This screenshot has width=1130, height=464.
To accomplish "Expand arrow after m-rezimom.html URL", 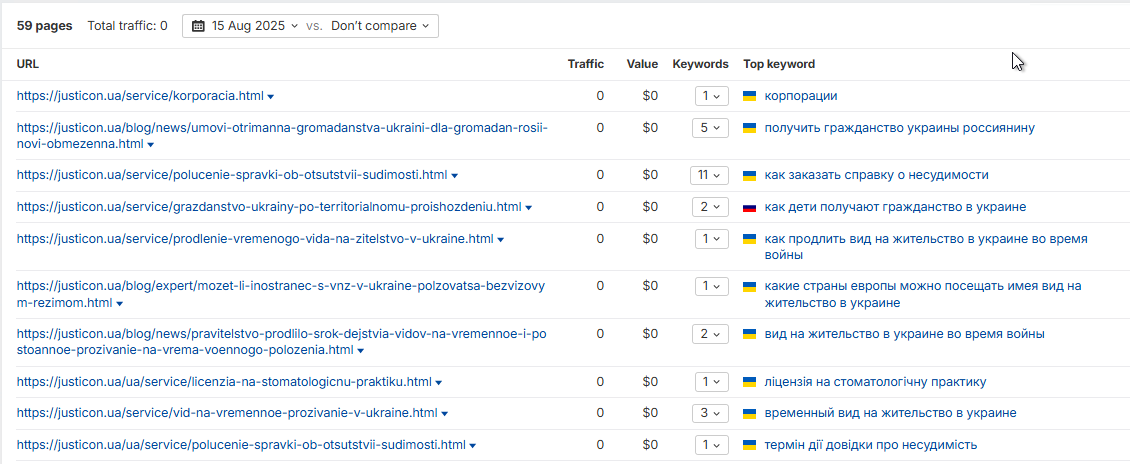I will pos(120,304).
